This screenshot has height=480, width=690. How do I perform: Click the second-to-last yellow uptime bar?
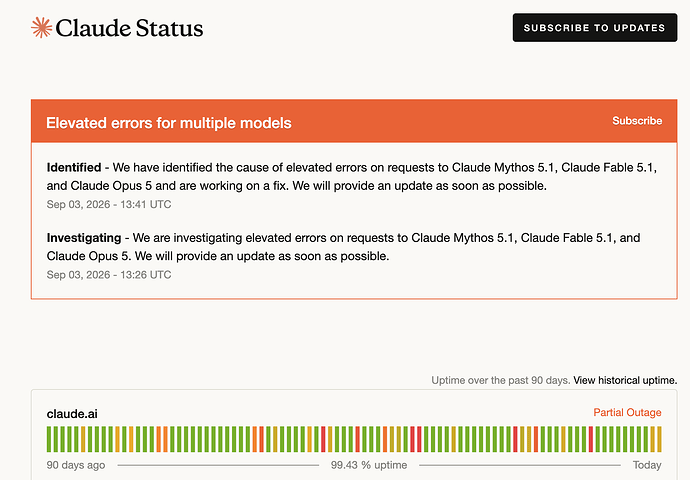coord(652,439)
